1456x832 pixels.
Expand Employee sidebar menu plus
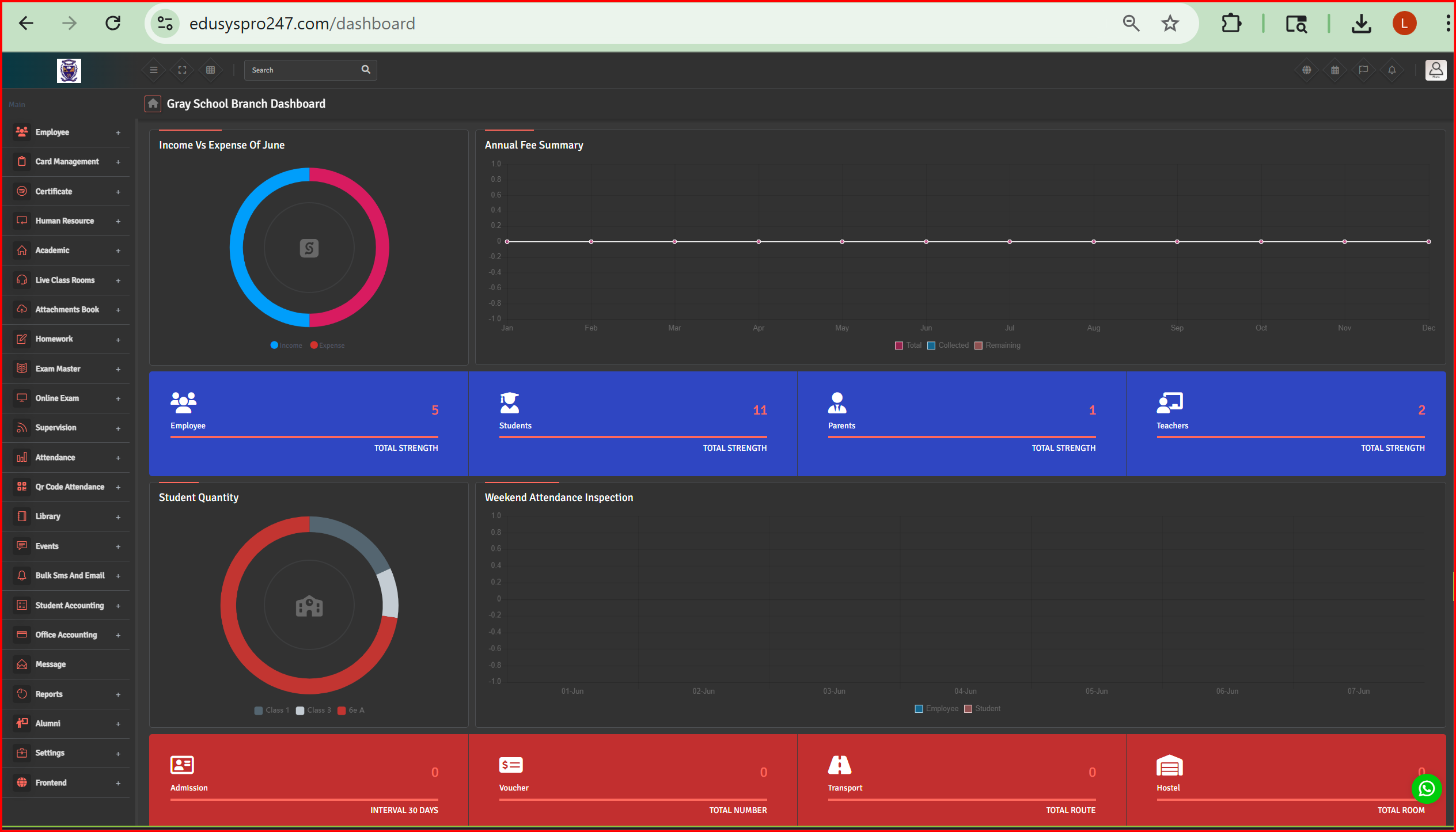(x=118, y=132)
